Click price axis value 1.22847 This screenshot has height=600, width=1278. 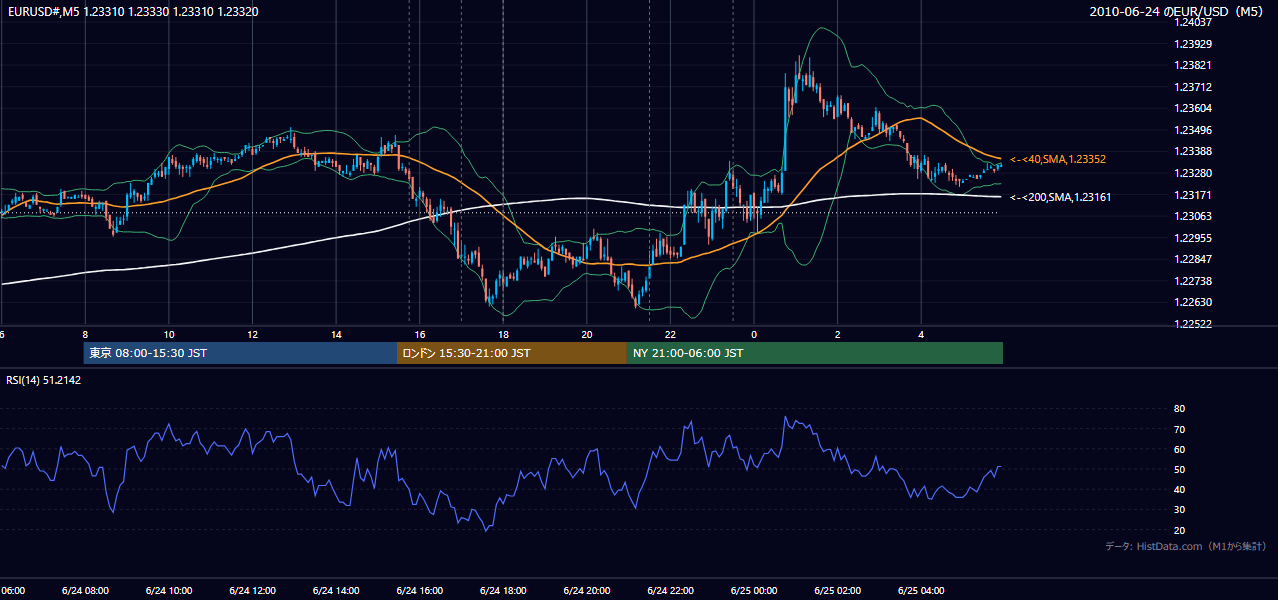click(1193, 259)
